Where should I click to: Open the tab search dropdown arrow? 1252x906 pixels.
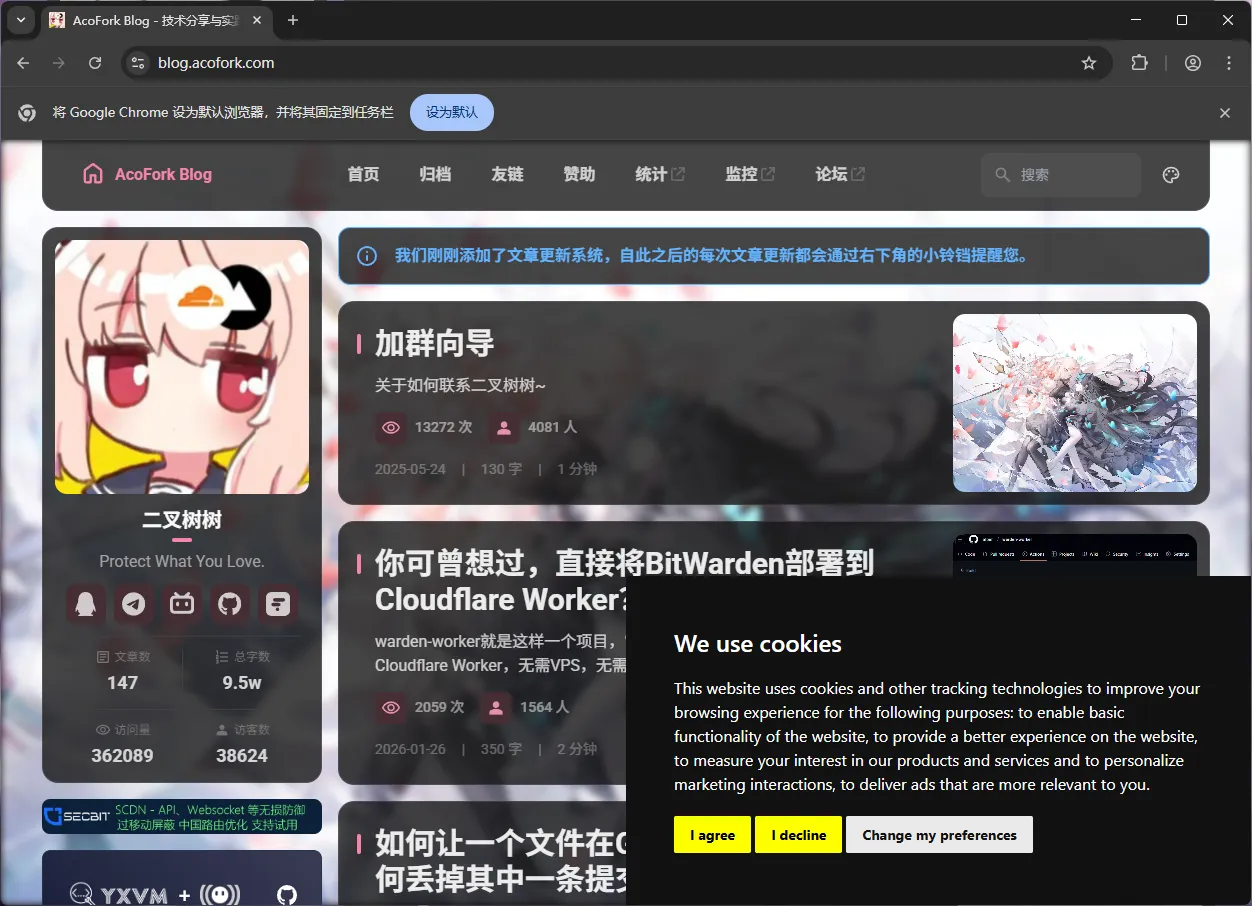[x=20, y=20]
